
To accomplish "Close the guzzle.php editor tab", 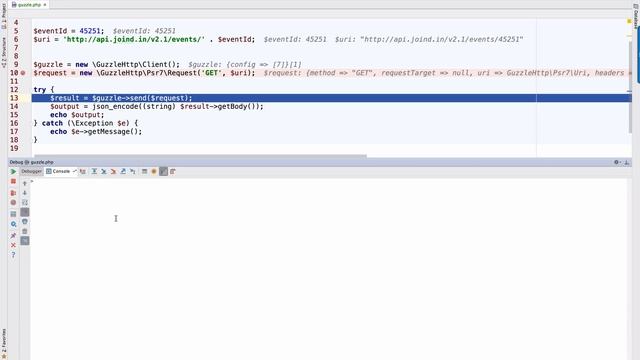I will coord(45,4).
